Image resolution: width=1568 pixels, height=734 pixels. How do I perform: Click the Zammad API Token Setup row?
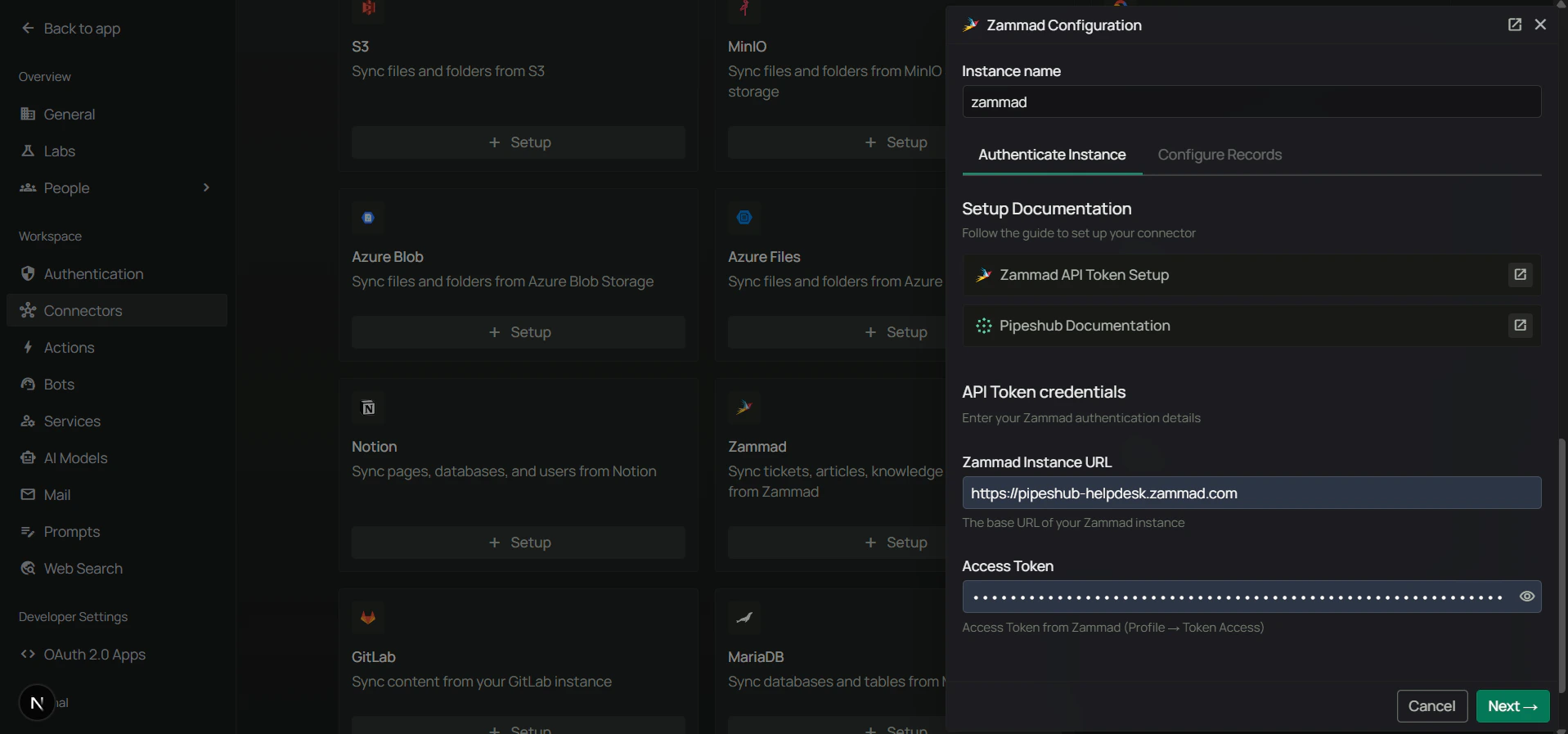click(1251, 275)
